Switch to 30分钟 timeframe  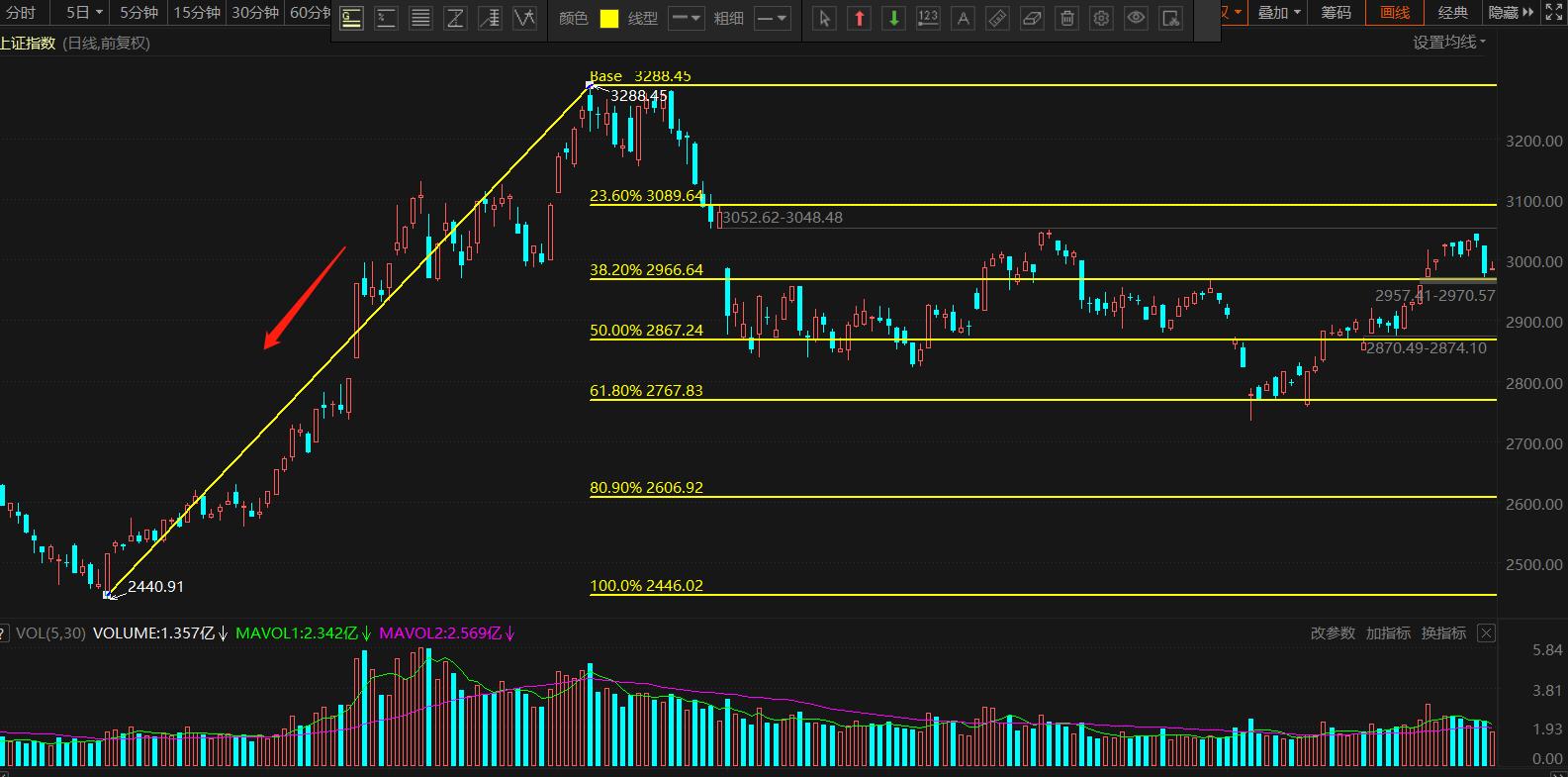coord(255,12)
